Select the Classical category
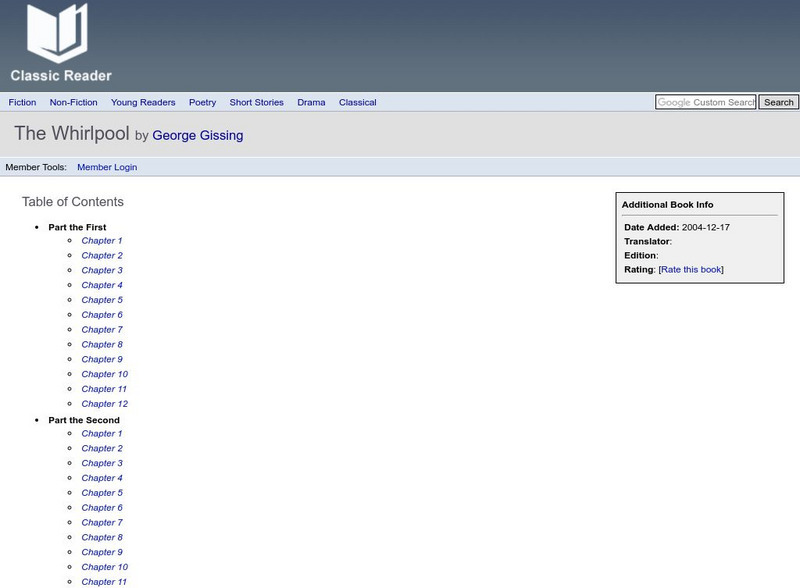The height and width of the screenshot is (588, 800). tap(357, 102)
